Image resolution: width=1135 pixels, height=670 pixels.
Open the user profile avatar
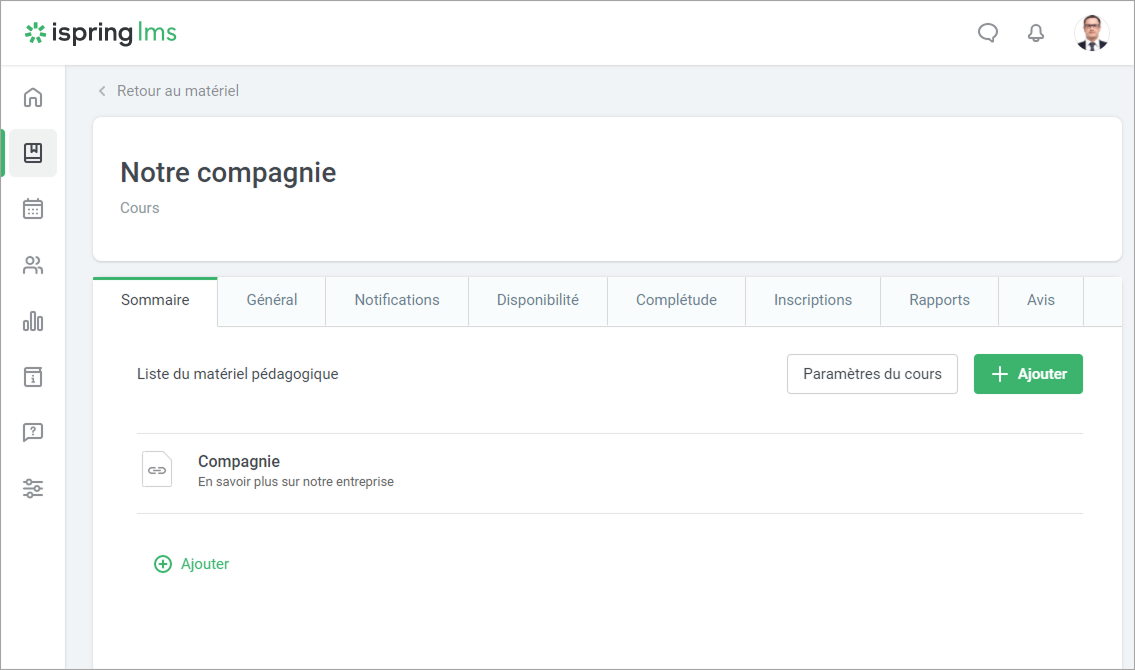[x=1091, y=33]
